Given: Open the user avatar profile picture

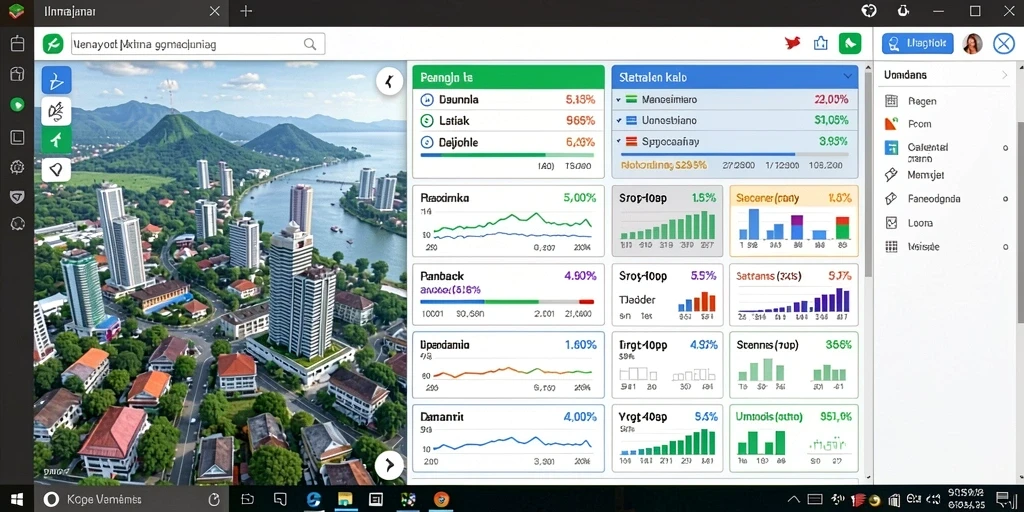Looking at the screenshot, I should pos(973,44).
